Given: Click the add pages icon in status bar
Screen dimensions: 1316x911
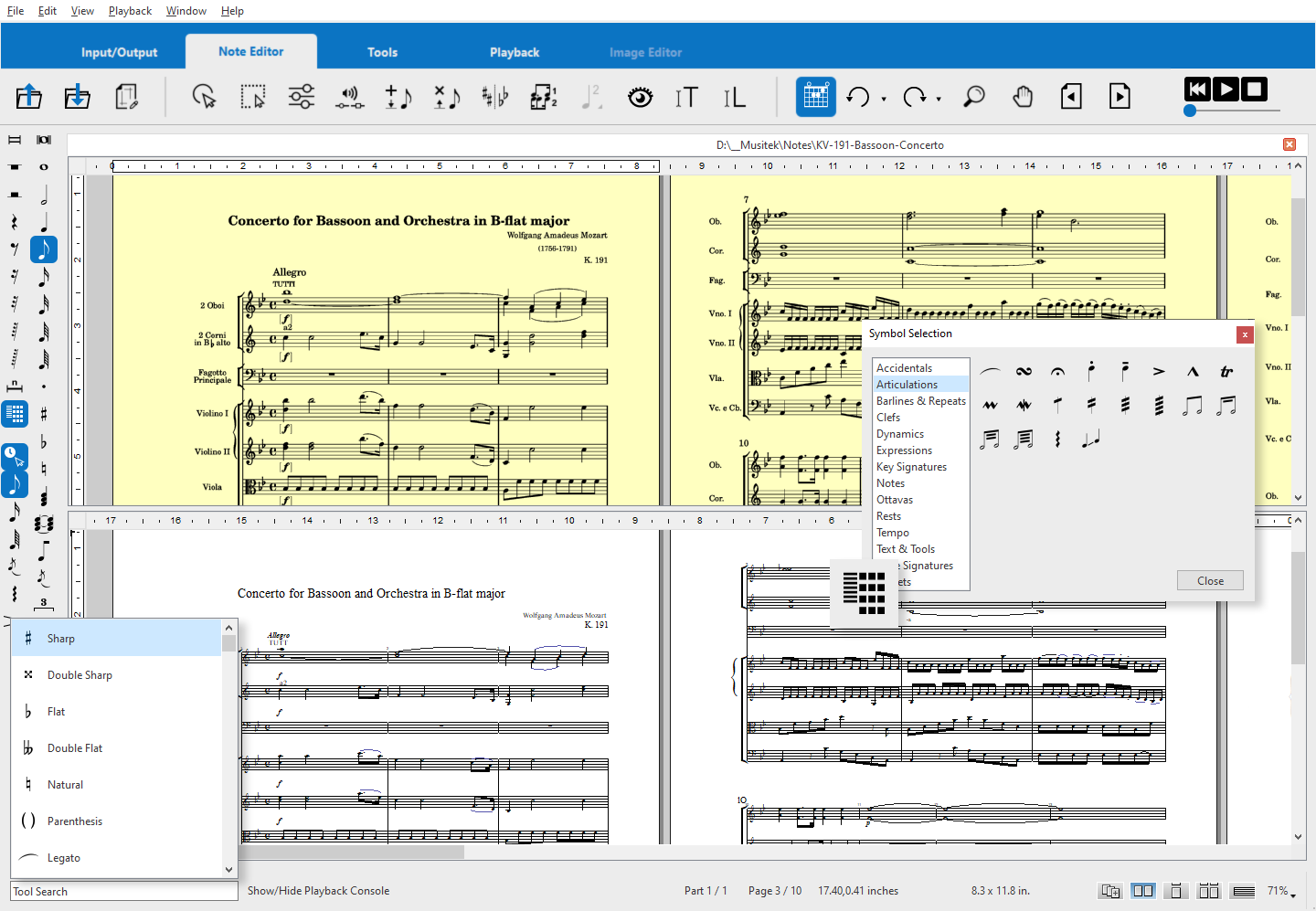Looking at the screenshot, I should click(x=1110, y=891).
